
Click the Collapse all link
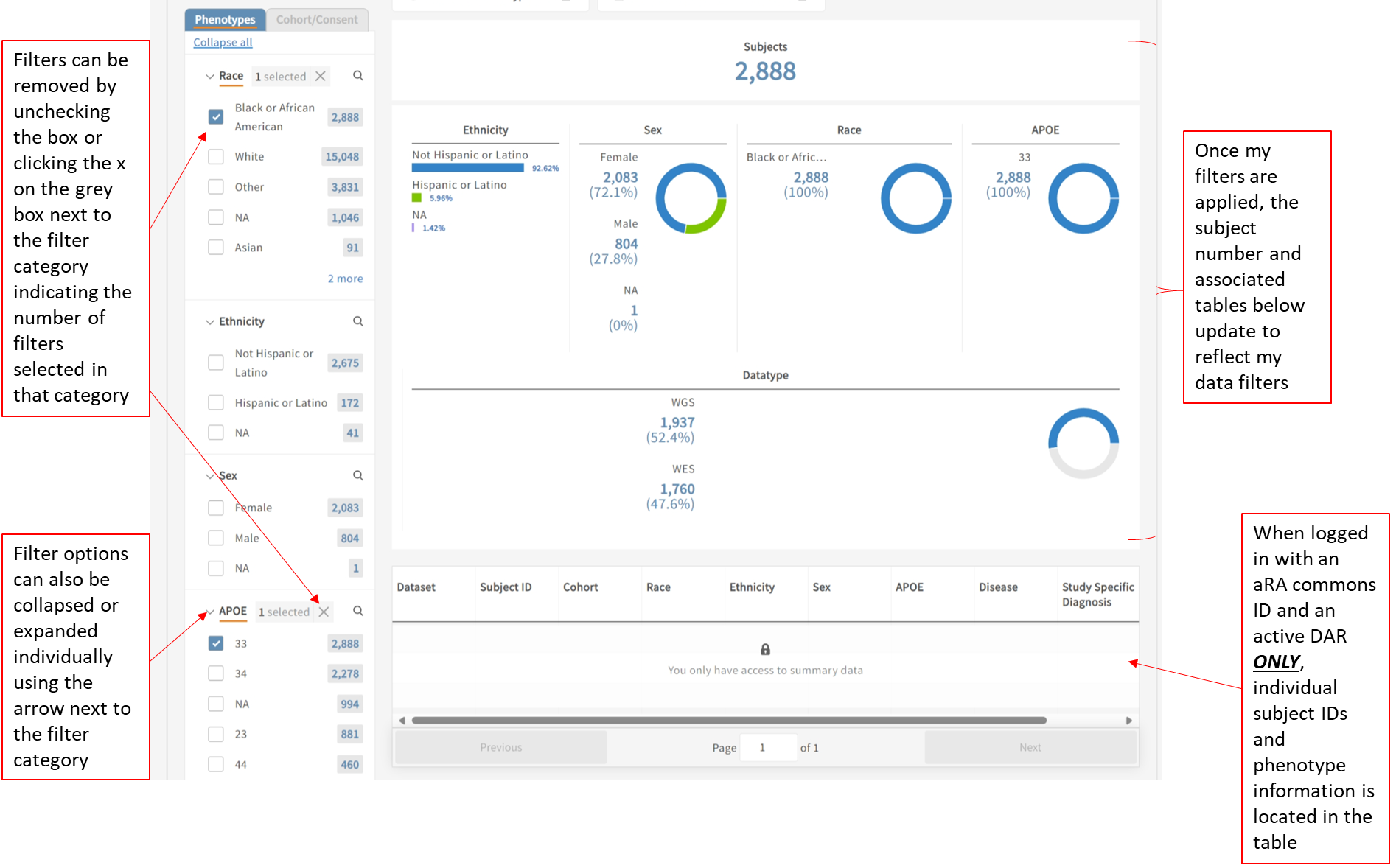tap(223, 43)
